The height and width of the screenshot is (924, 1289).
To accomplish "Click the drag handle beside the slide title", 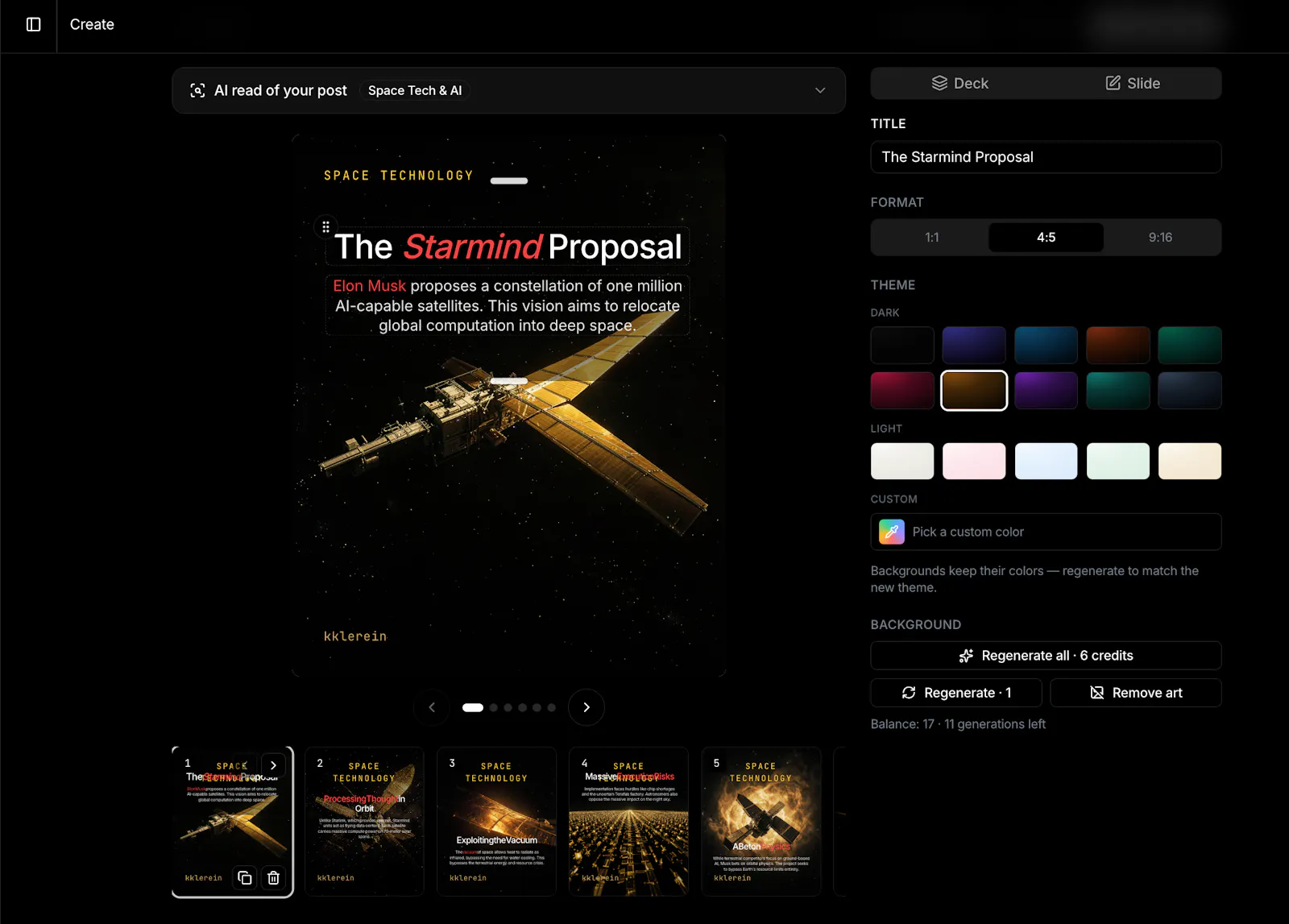I will tap(325, 227).
